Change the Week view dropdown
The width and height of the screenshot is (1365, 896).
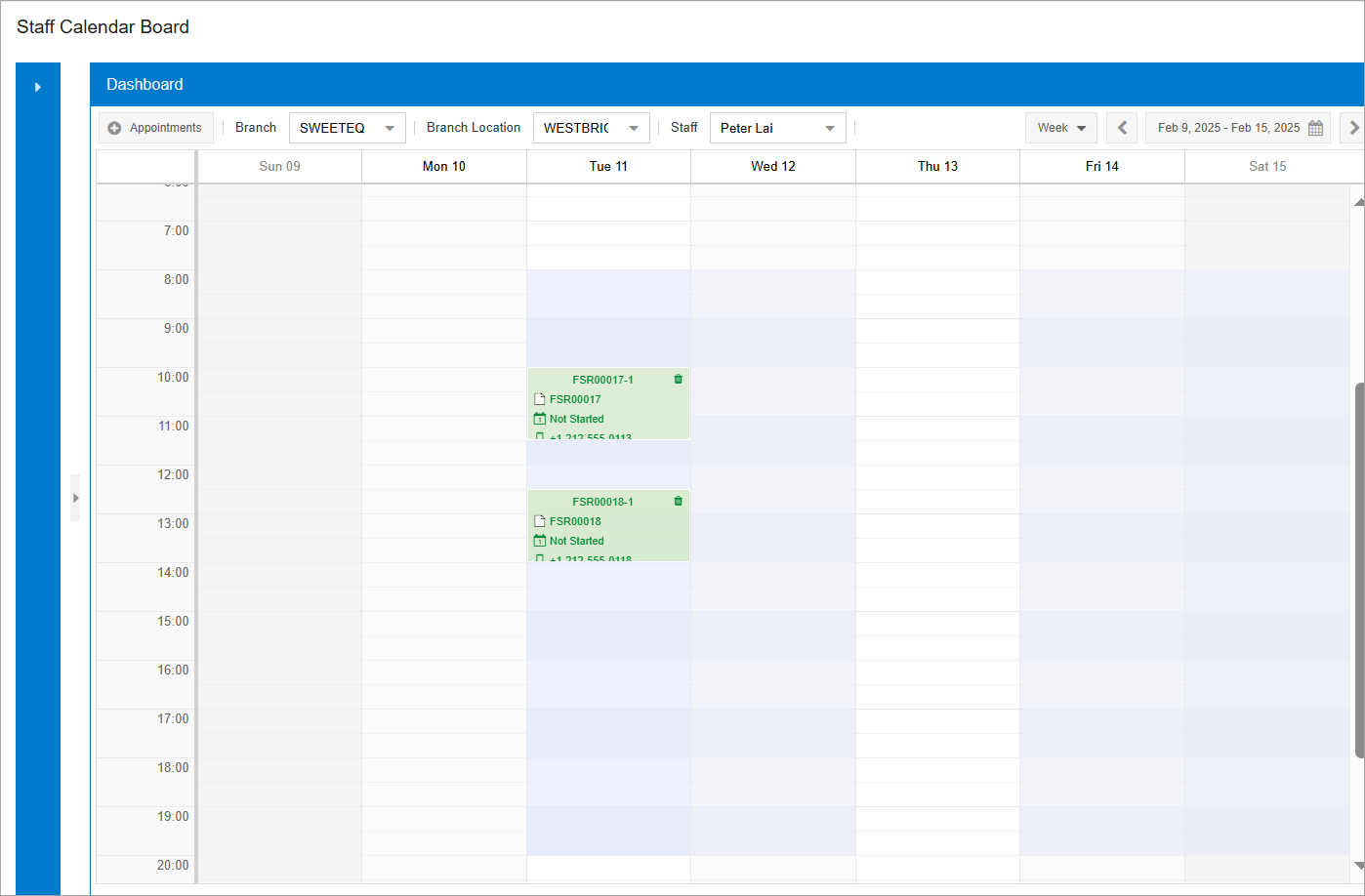[x=1060, y=128]
